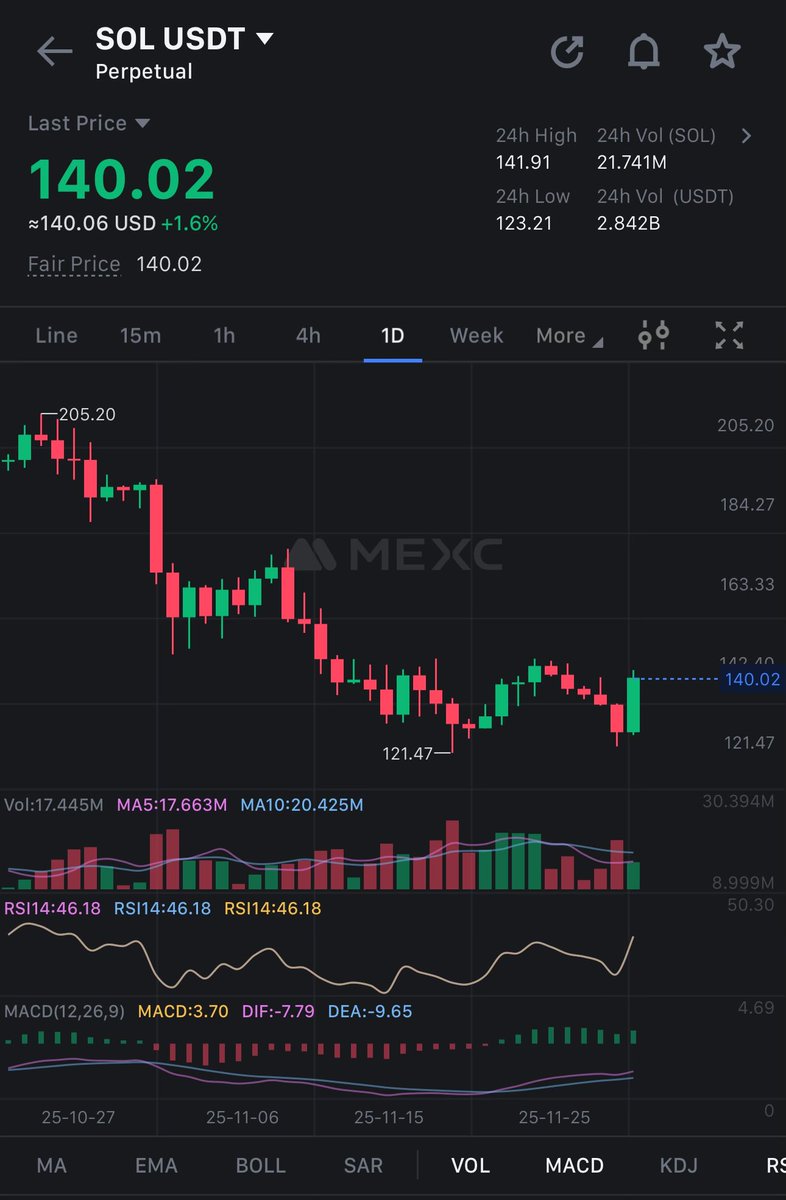Switch chart to Line view

click(56, 336)
